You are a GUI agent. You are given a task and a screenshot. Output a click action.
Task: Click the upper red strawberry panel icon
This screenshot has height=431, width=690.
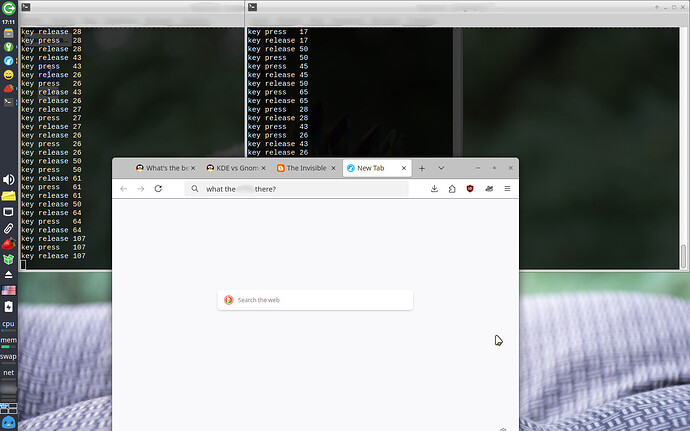[x=8, y=88]
